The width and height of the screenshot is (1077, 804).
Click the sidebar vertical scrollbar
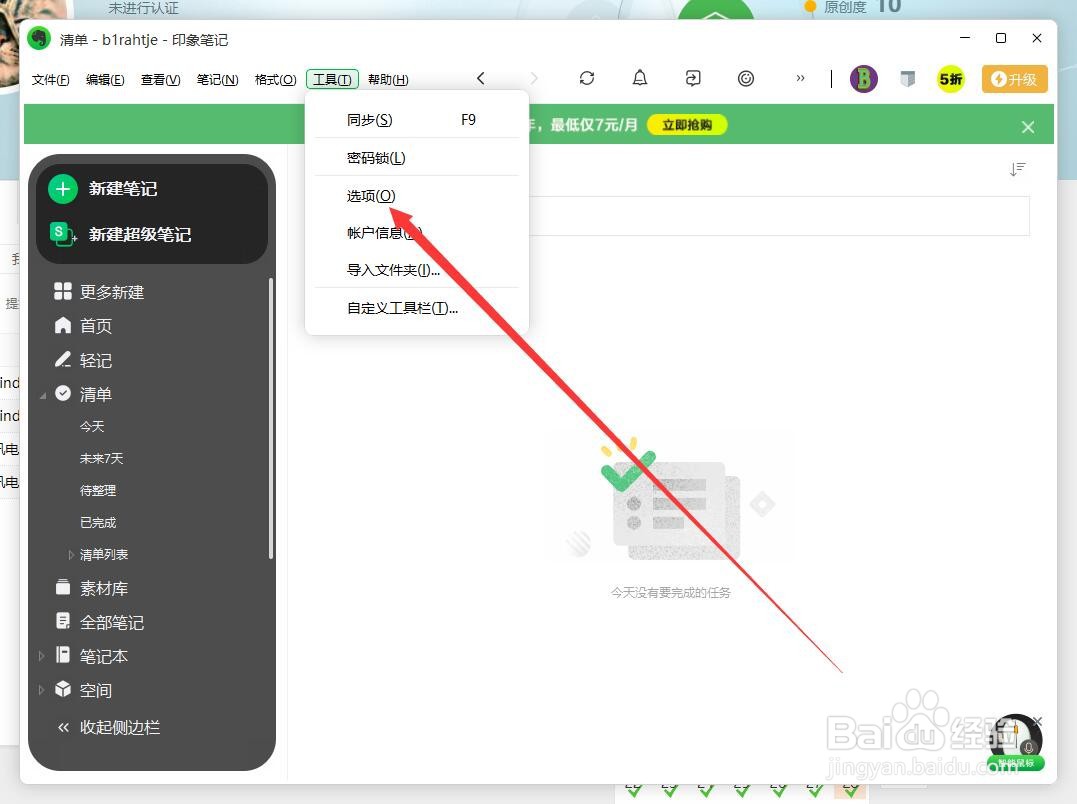click(x=271, y=419)
